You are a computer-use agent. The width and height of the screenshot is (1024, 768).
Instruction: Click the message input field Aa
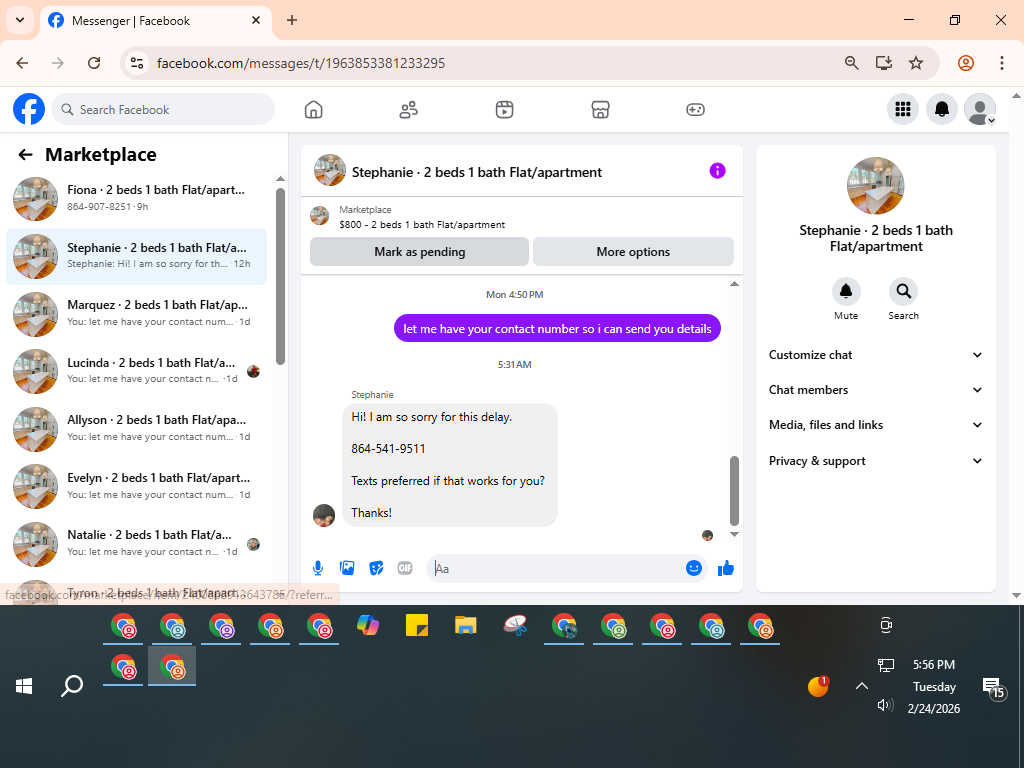556,568
